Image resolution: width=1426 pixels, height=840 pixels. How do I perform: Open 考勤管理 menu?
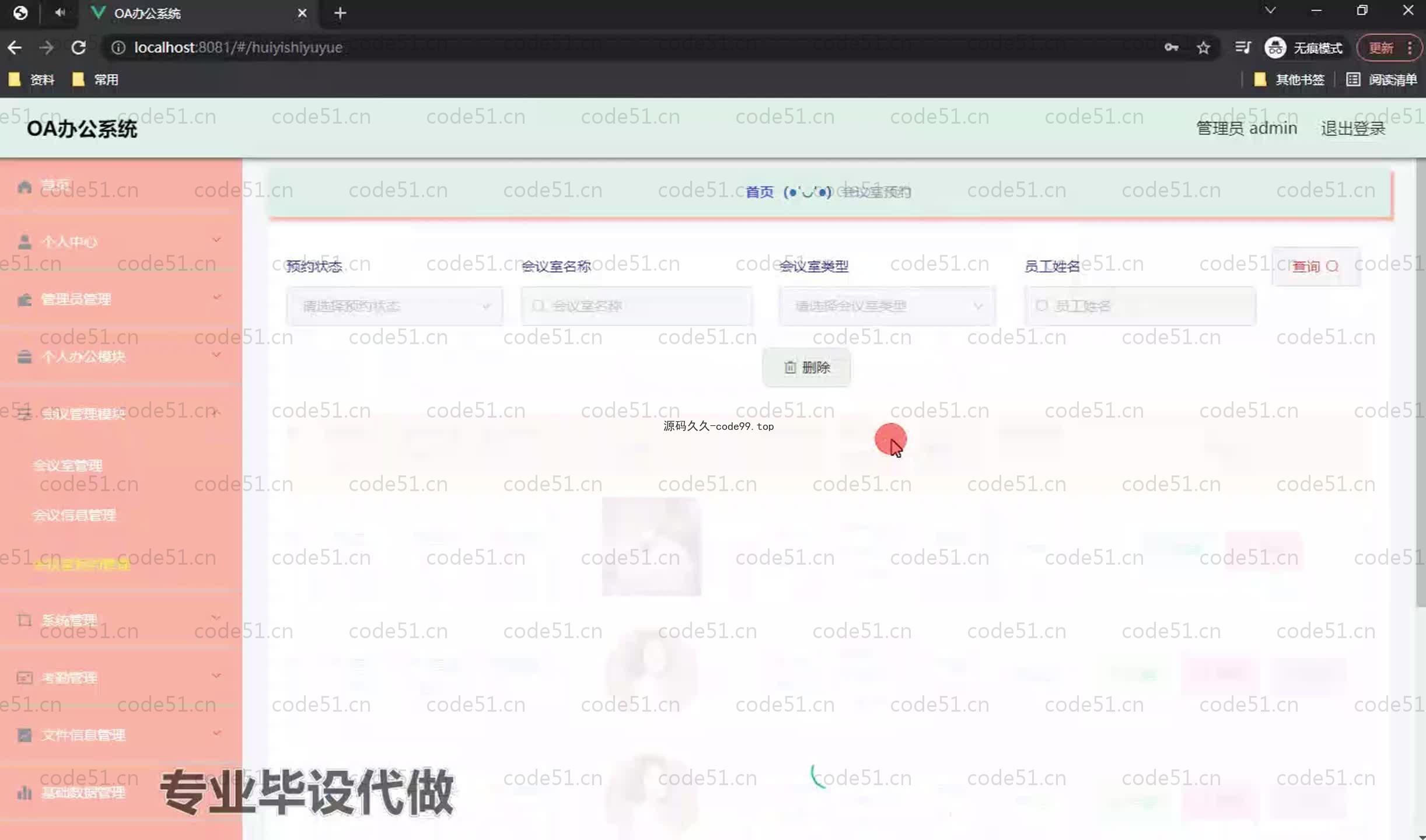coord(69,678)
